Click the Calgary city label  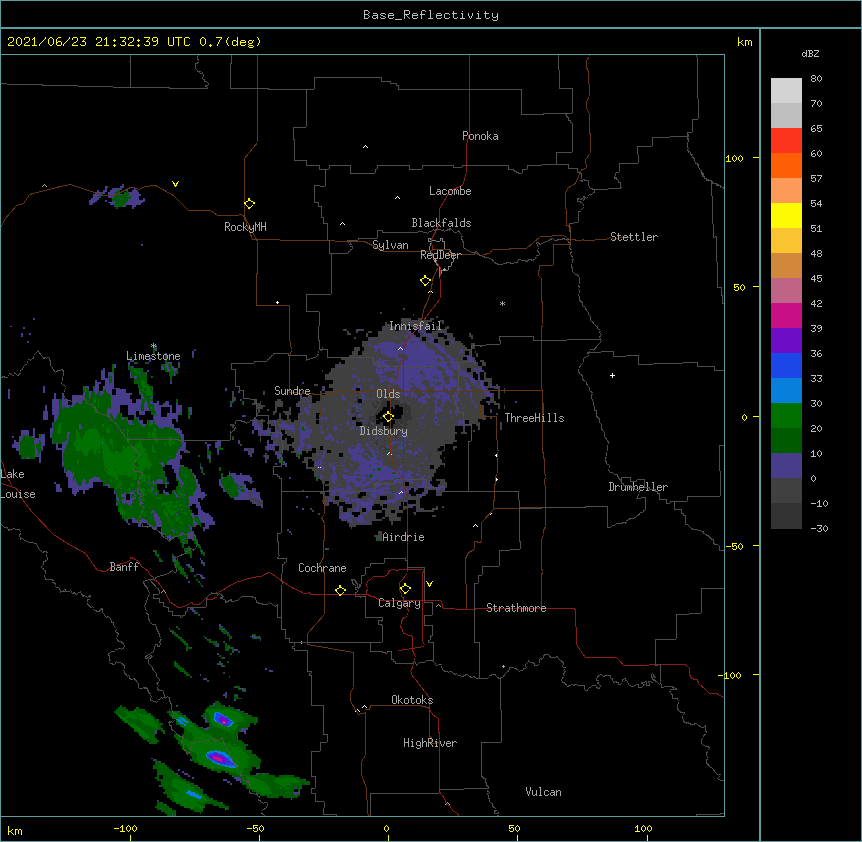[400, 603]
